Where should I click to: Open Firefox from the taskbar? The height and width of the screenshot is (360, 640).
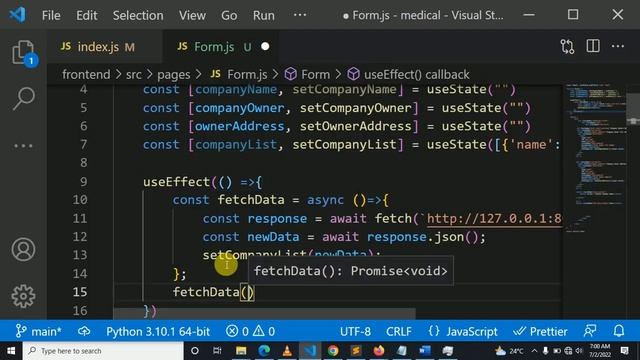coord(379,351)
